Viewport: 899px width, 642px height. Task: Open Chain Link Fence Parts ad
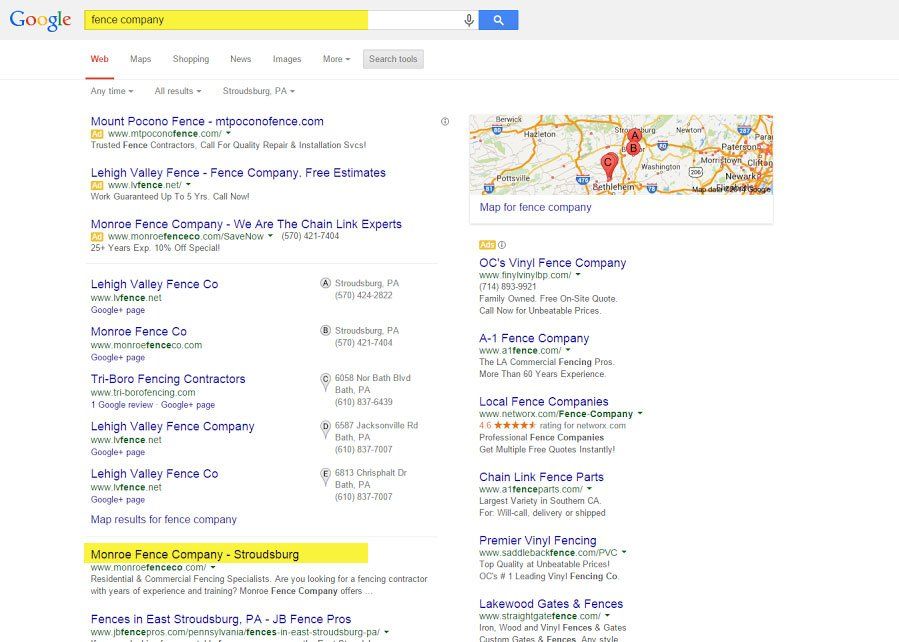pos(541,477)
